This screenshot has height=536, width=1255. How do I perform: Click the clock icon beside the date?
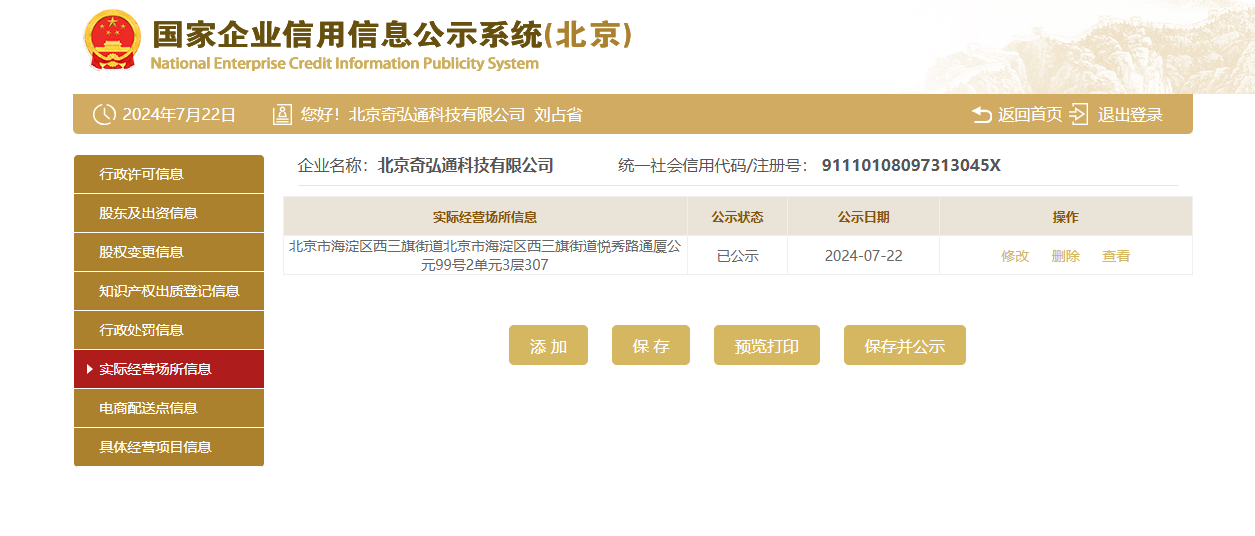(x=104, y=114)
